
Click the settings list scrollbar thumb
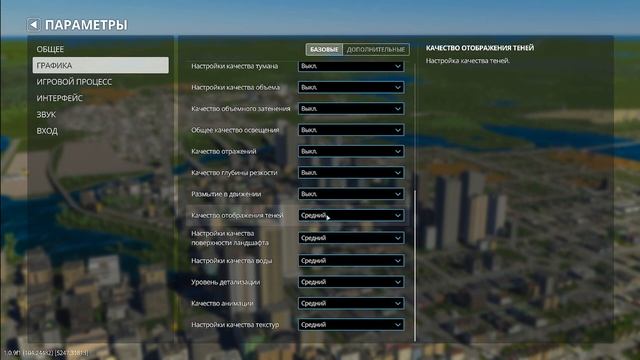[x=415, y=265]
